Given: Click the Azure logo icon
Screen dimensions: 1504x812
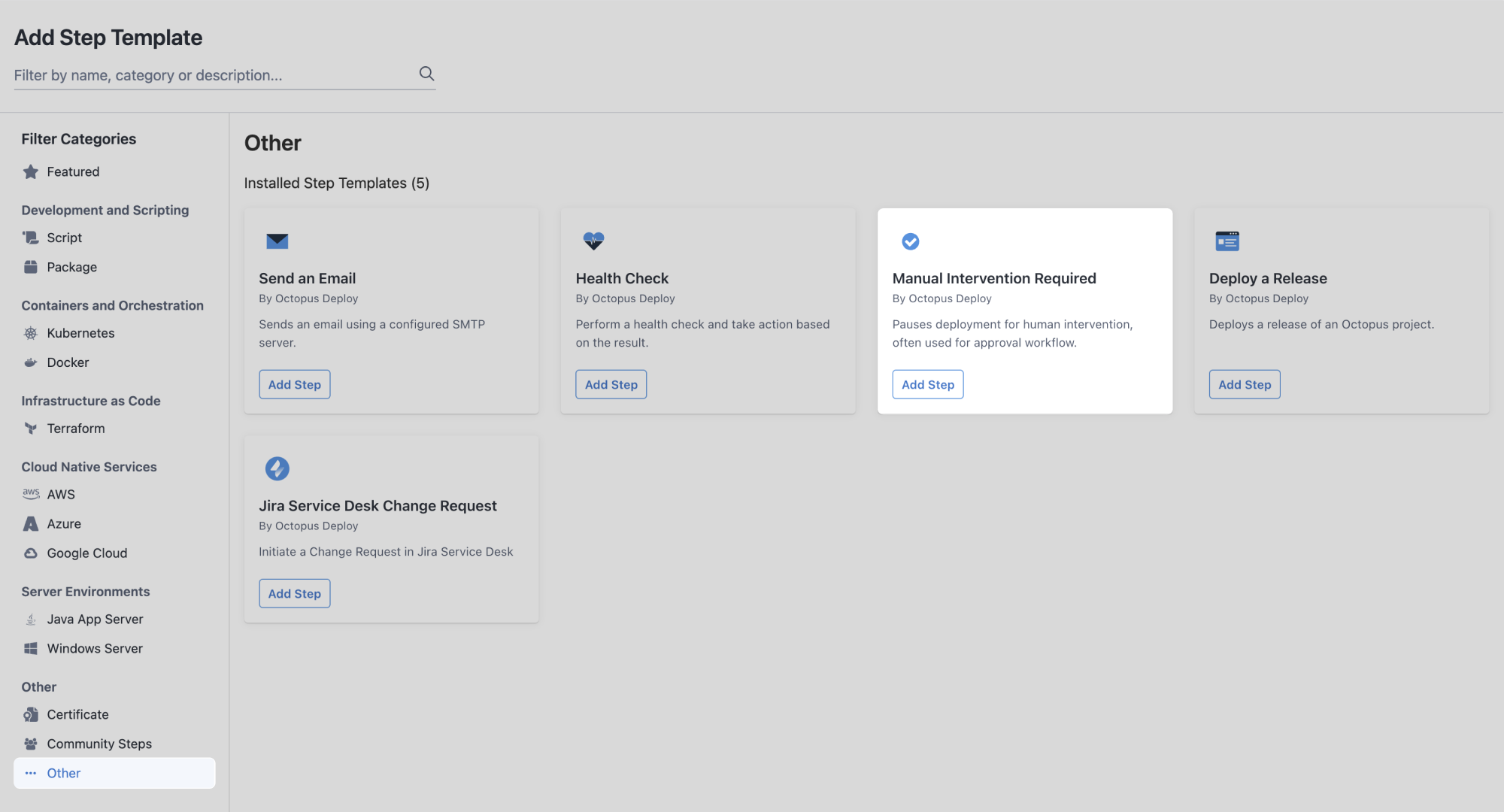Looking at the screenshot, I should pyautogui.click(x=31, y=524).
